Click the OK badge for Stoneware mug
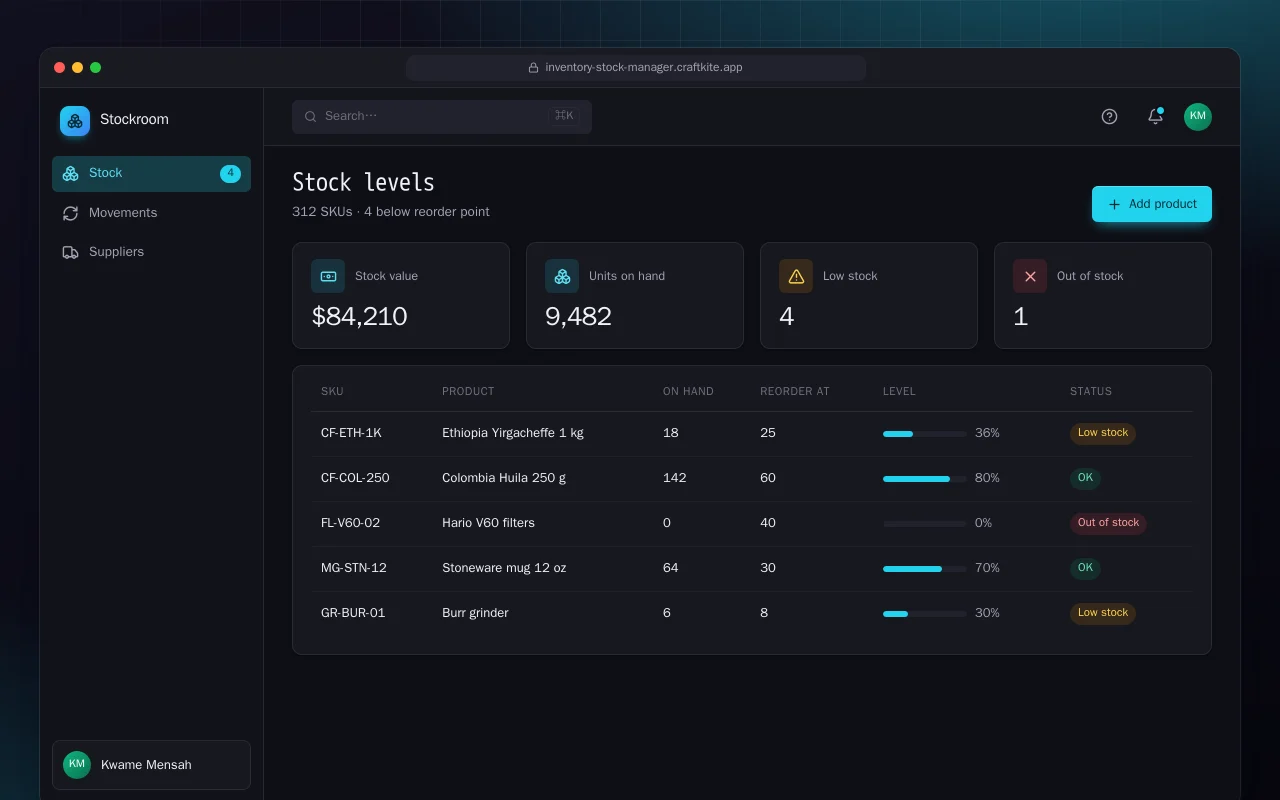 1085,568
